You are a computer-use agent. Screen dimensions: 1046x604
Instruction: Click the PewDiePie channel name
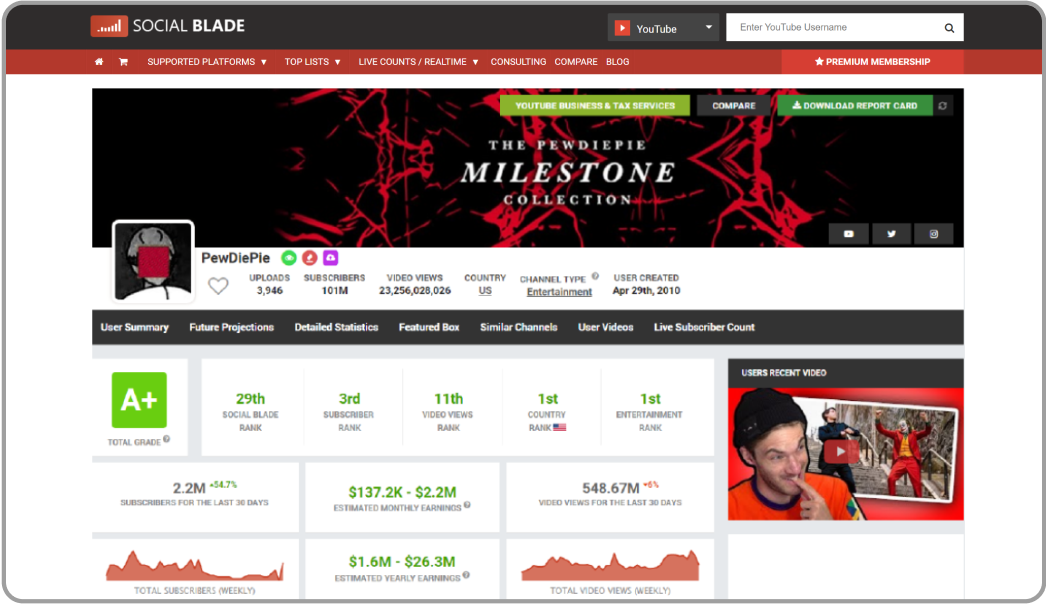(x=235, y=258)
